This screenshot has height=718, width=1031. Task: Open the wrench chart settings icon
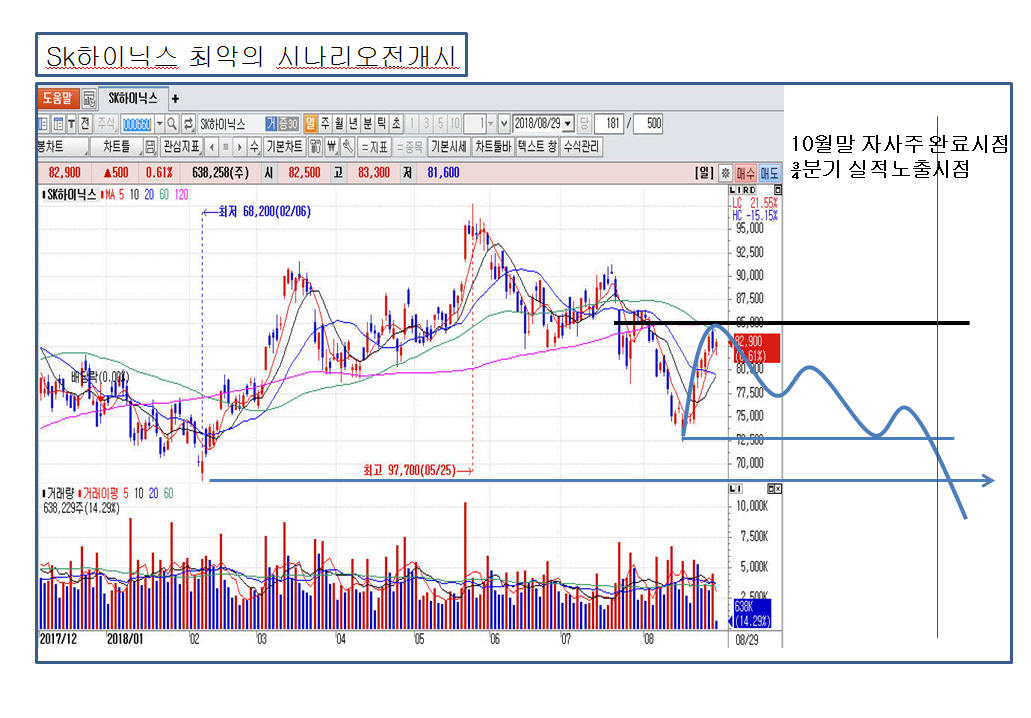click(x=347, y=147)
